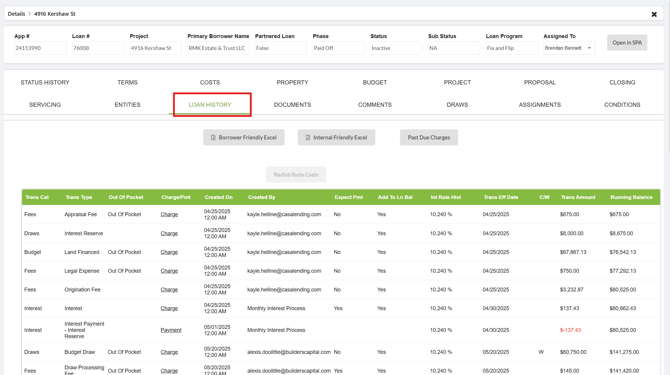The image size is (670, 375).
Task: Close the 4916 Kershaw St details panel
Action: pyautogui.click(x=654, y=14)
